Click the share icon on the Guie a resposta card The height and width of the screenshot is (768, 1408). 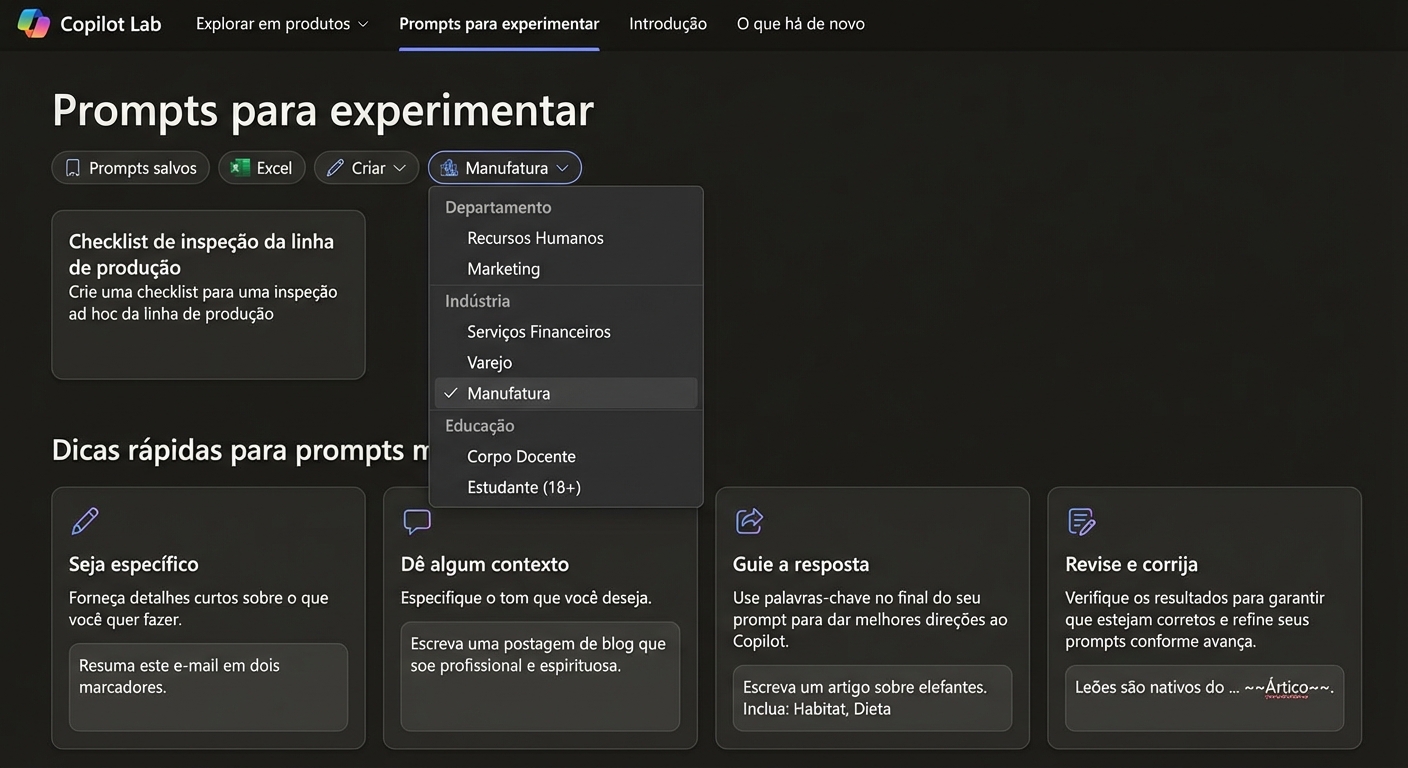click(749, 519)
